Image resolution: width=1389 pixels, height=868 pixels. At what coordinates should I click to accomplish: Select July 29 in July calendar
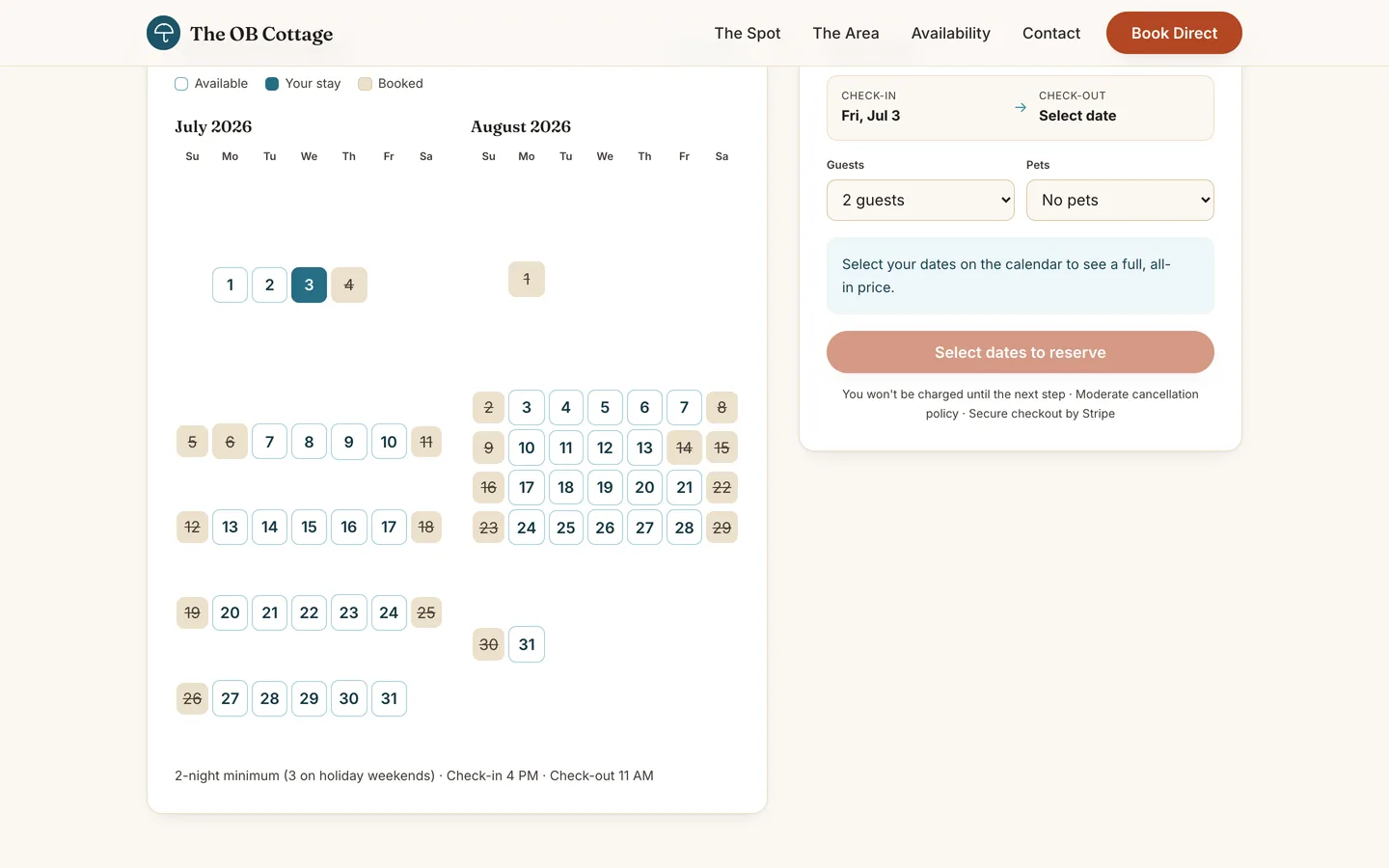click(309, 698)
